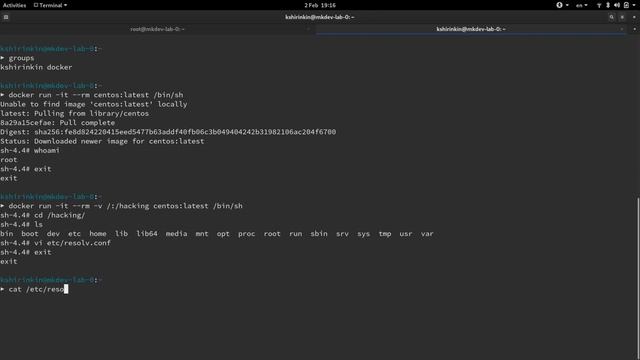The width and height of the screenshot is (640, 360).
Task: Click the window title kshirinkin@mkdev-lab-0
Action: [320, 17]
